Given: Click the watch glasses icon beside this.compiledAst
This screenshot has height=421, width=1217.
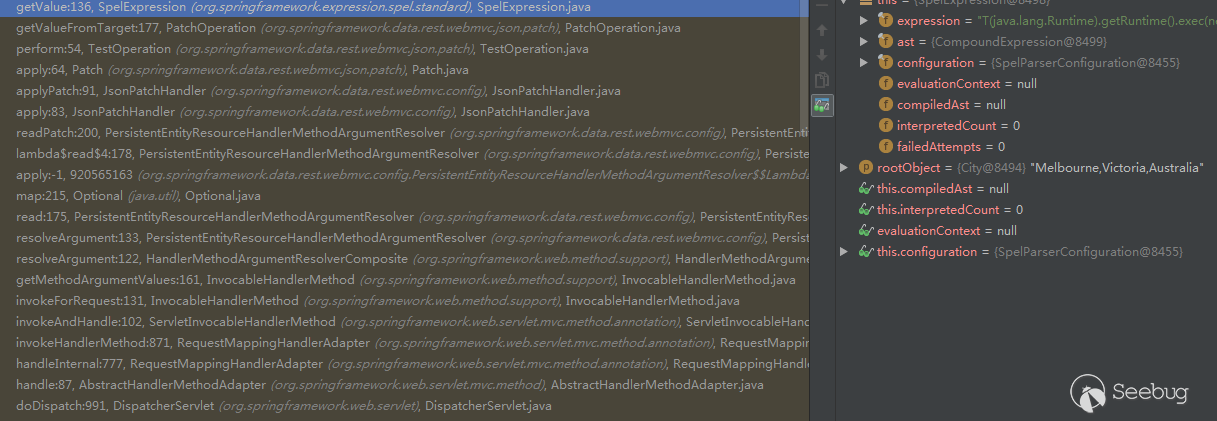Looking at the screenshot, I should pos(866,189).
